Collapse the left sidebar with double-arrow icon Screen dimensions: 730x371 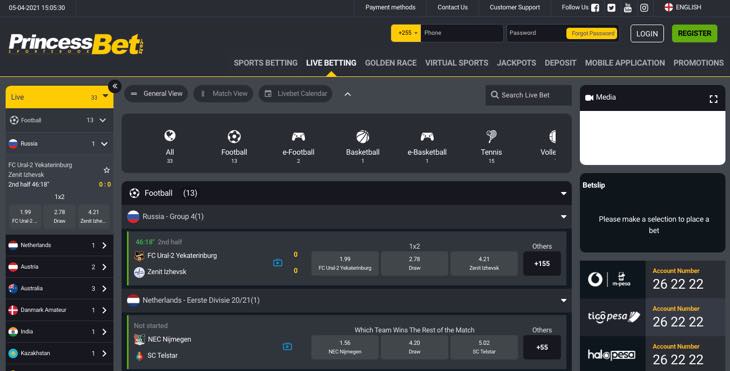(x=115, y=86)
